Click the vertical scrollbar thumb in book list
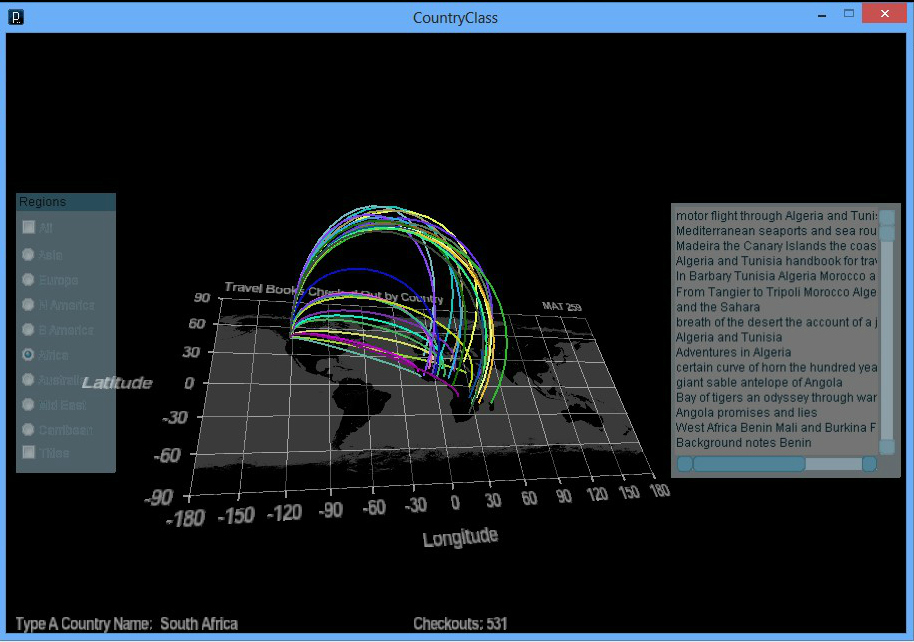This screenshot has width=914, height=642. pyautogui.click(x=887, y=234)
